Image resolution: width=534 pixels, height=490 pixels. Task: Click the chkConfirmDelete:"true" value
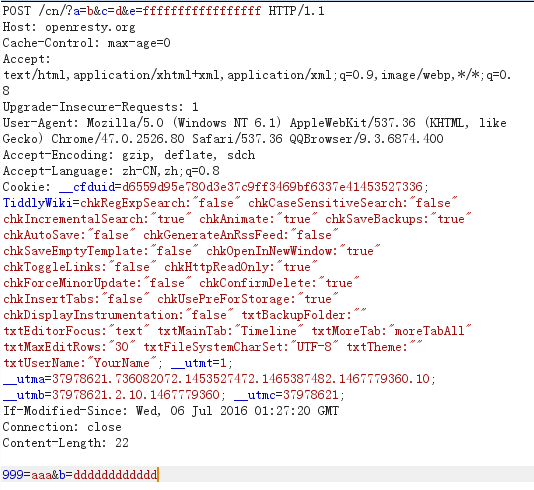click(279, 283)
